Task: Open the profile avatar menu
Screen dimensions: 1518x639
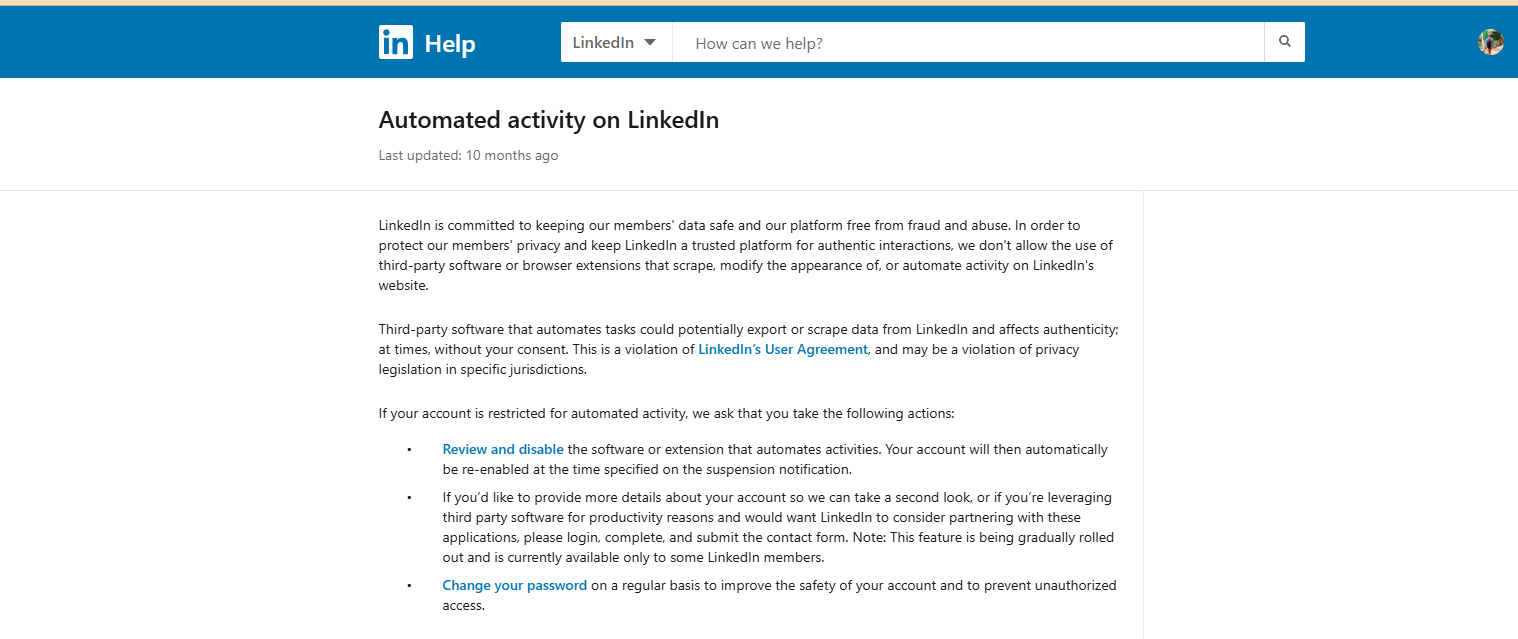Action: tap(1490, 42)
